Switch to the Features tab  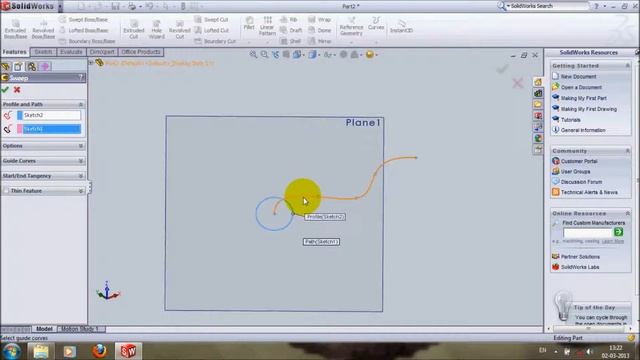click(x=15, y=52)
